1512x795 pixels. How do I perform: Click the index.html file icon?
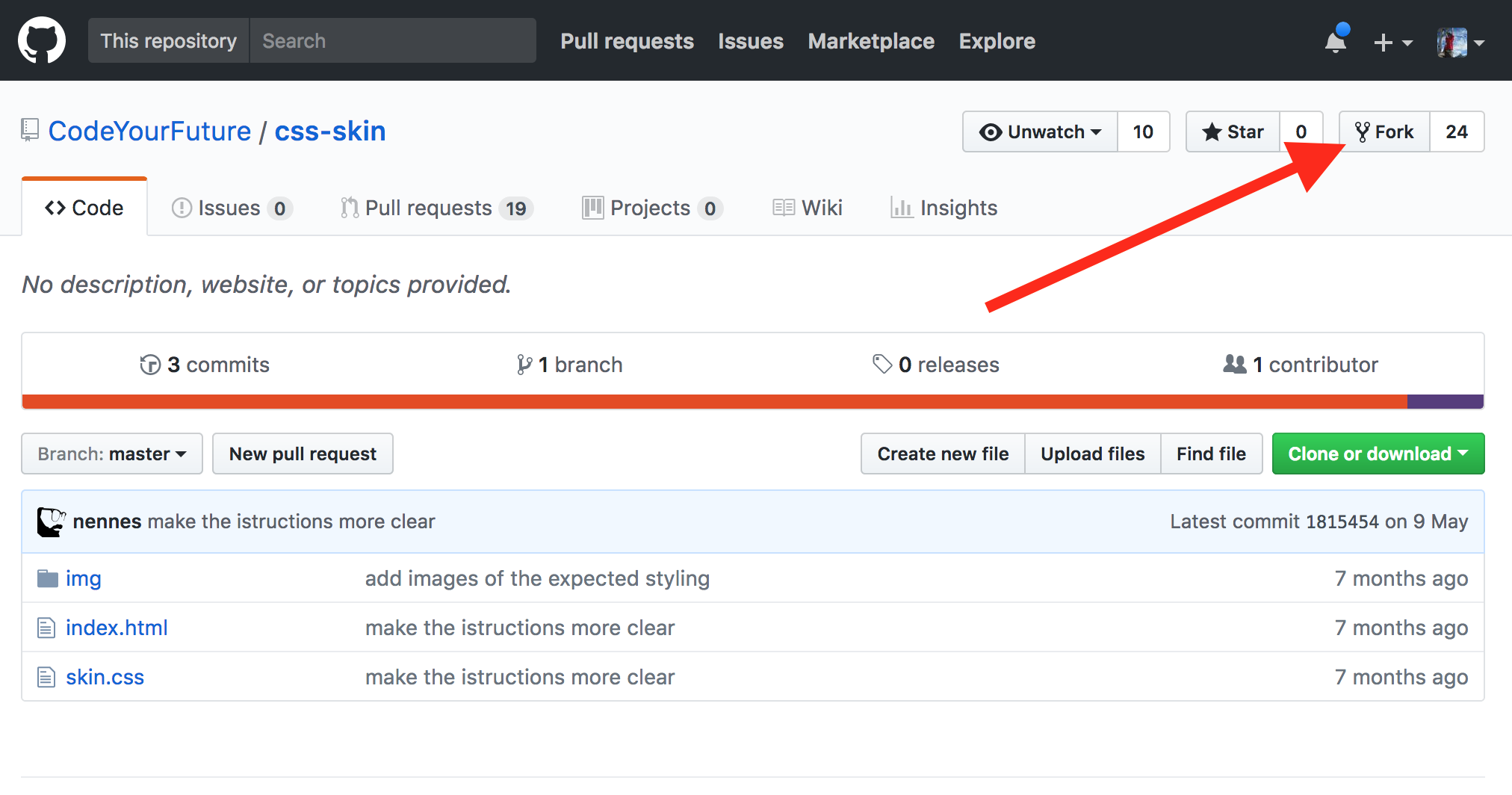pos(46,628)
